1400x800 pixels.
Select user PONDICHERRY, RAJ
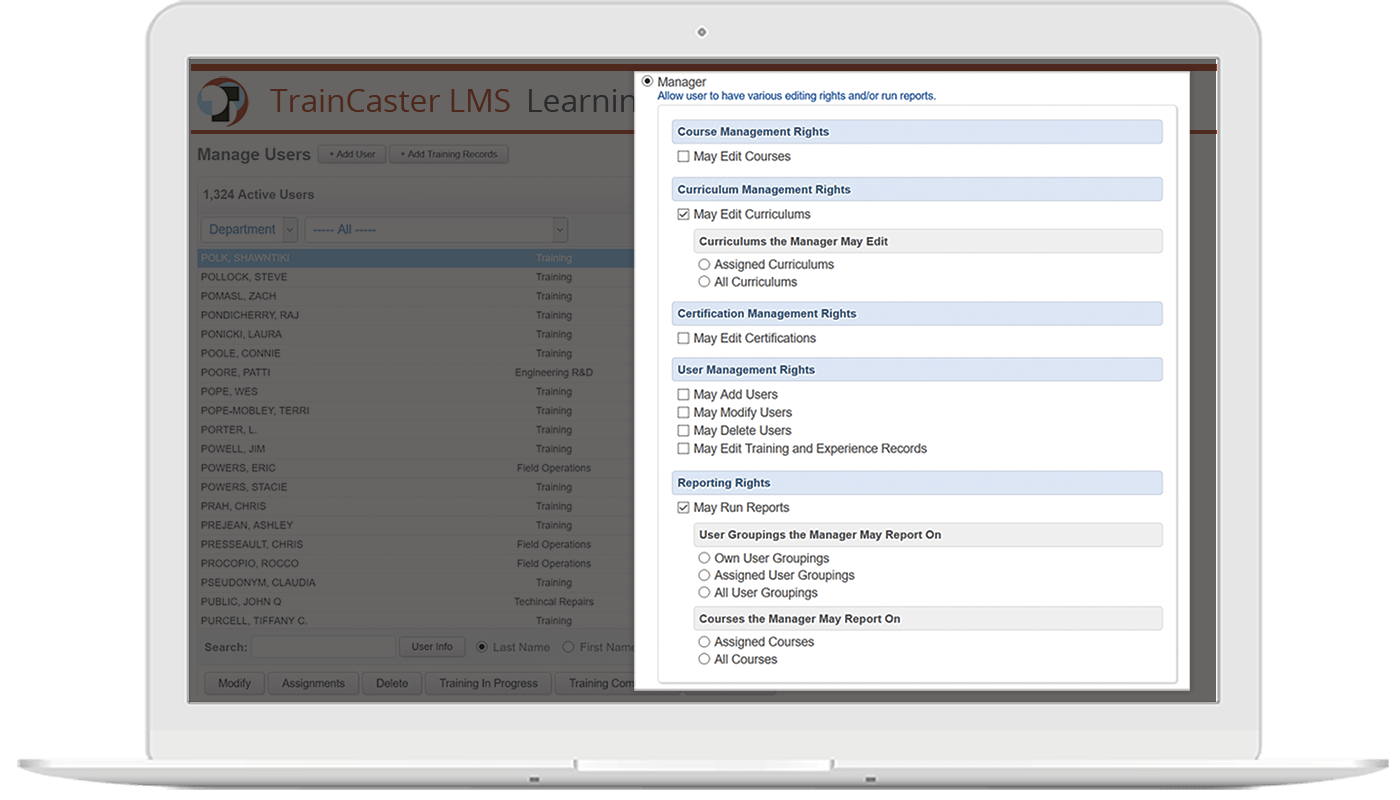tap(416, 315)
